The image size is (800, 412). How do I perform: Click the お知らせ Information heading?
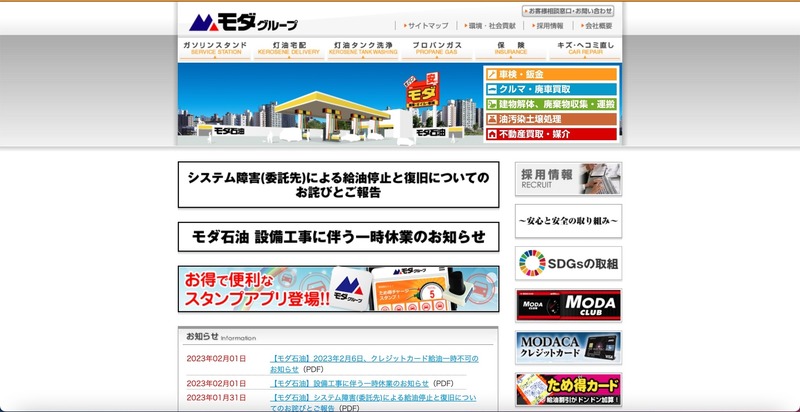(221, 337)
